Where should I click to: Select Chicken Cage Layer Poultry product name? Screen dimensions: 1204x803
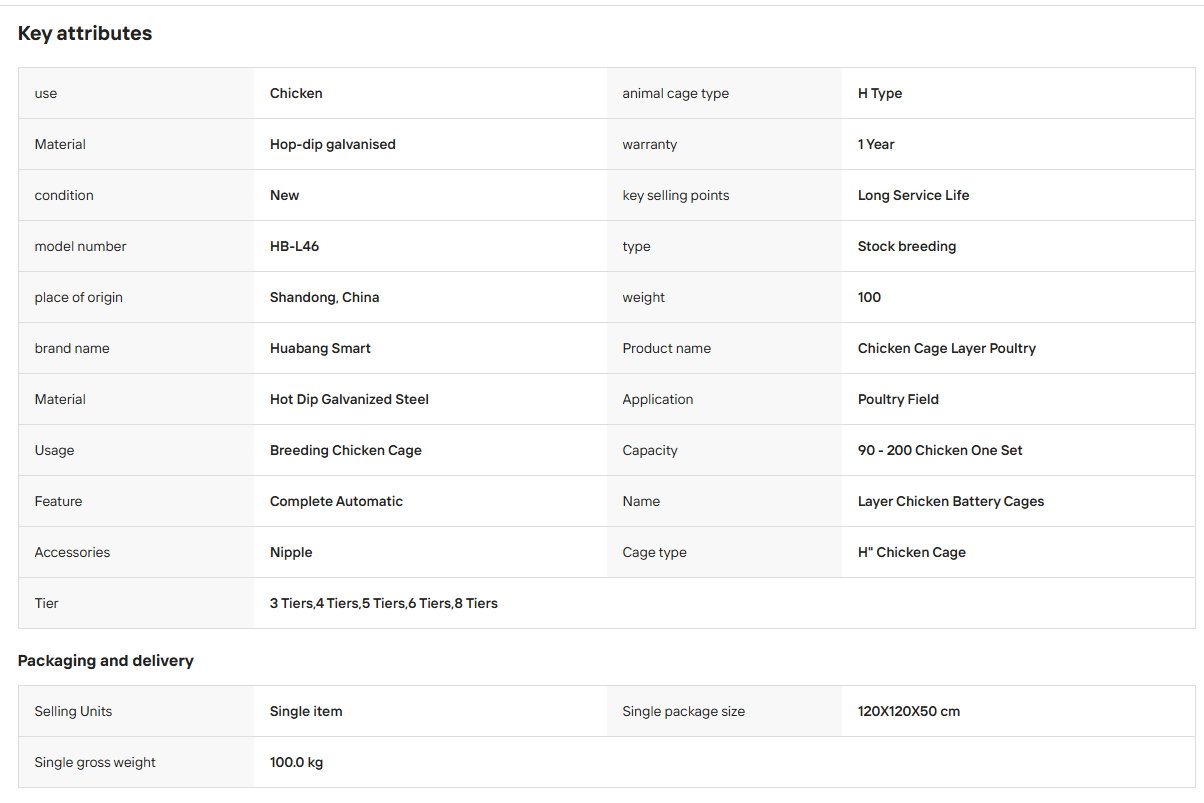click(x=947, y=348)
